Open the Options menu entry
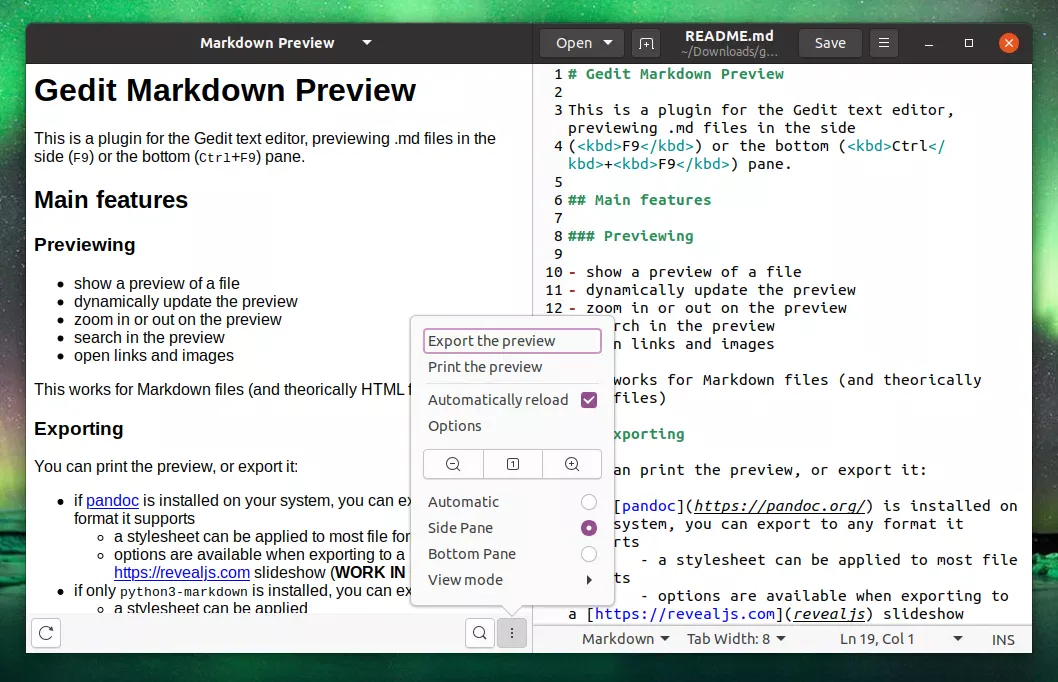1058x682 pixels. point(512,426)
